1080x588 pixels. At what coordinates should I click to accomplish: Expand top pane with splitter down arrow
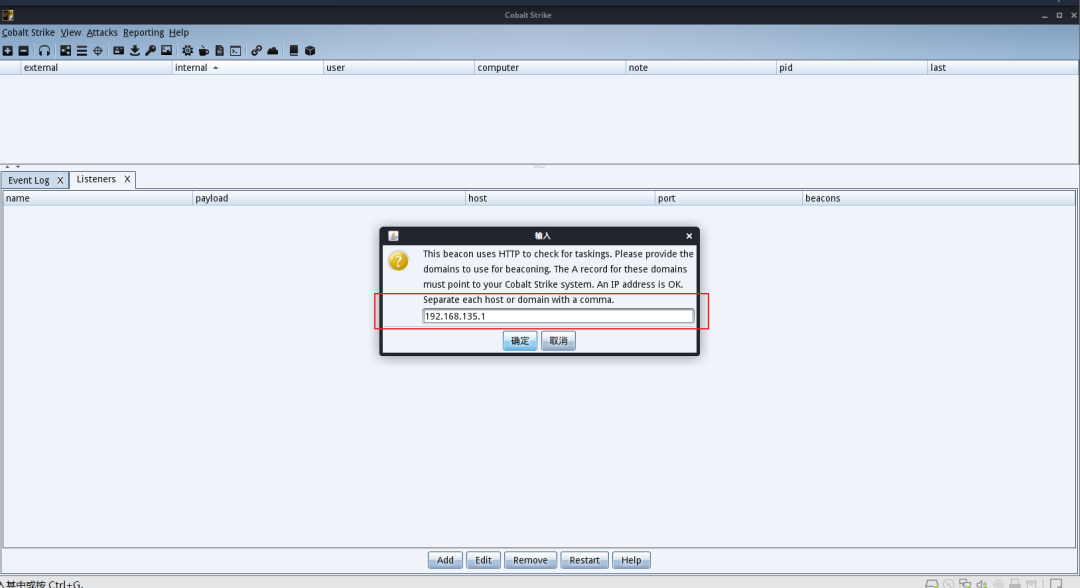(x=18, y=167)
